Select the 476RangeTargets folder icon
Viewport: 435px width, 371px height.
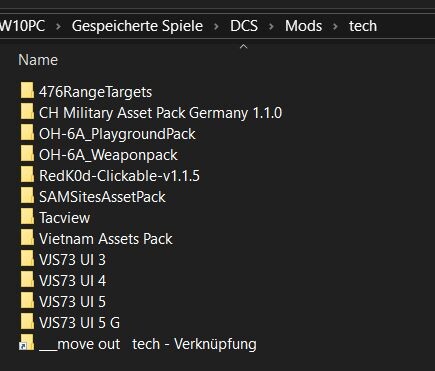(x=27, y=91)
